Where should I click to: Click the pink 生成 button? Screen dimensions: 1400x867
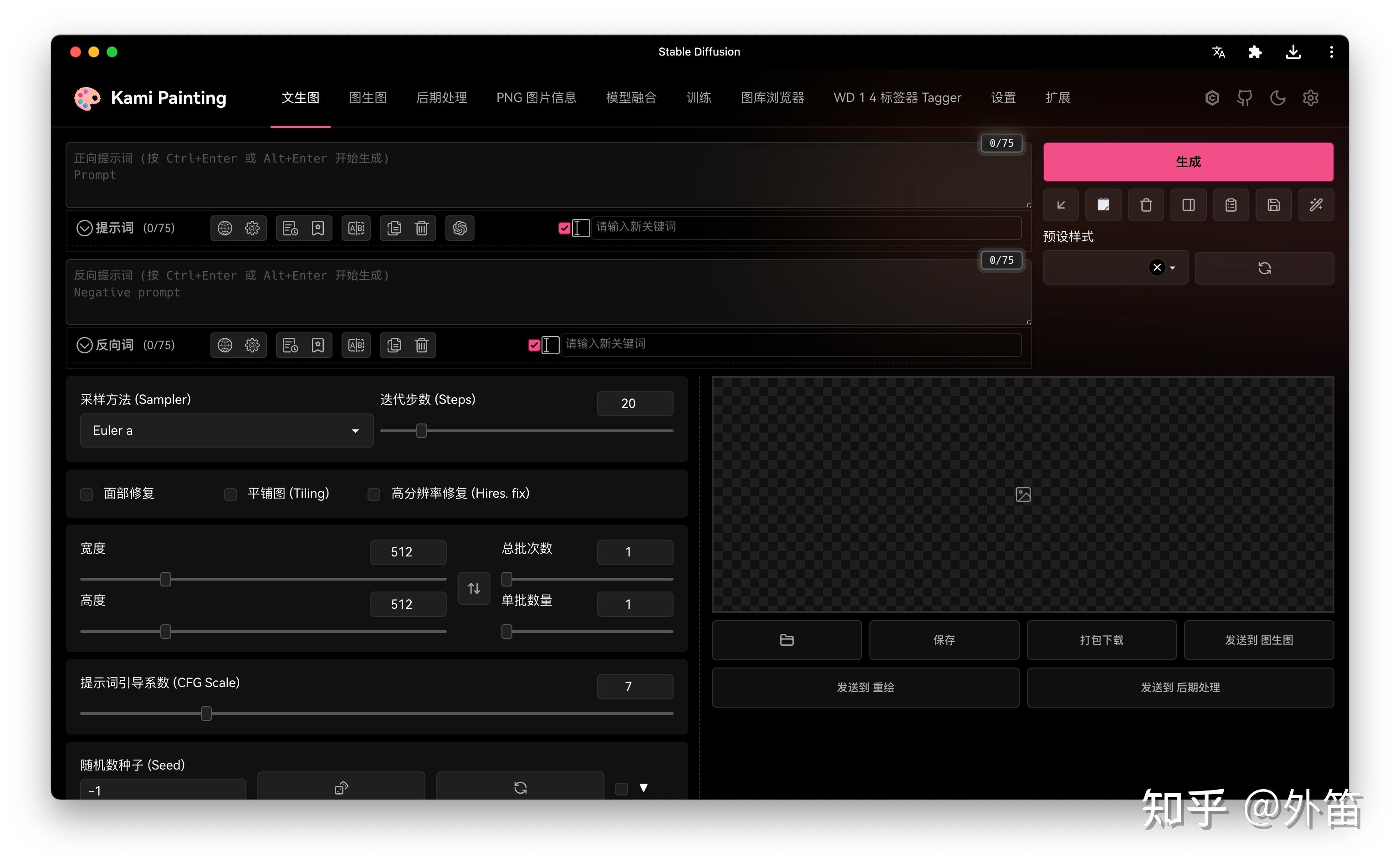coord(1188,162)
